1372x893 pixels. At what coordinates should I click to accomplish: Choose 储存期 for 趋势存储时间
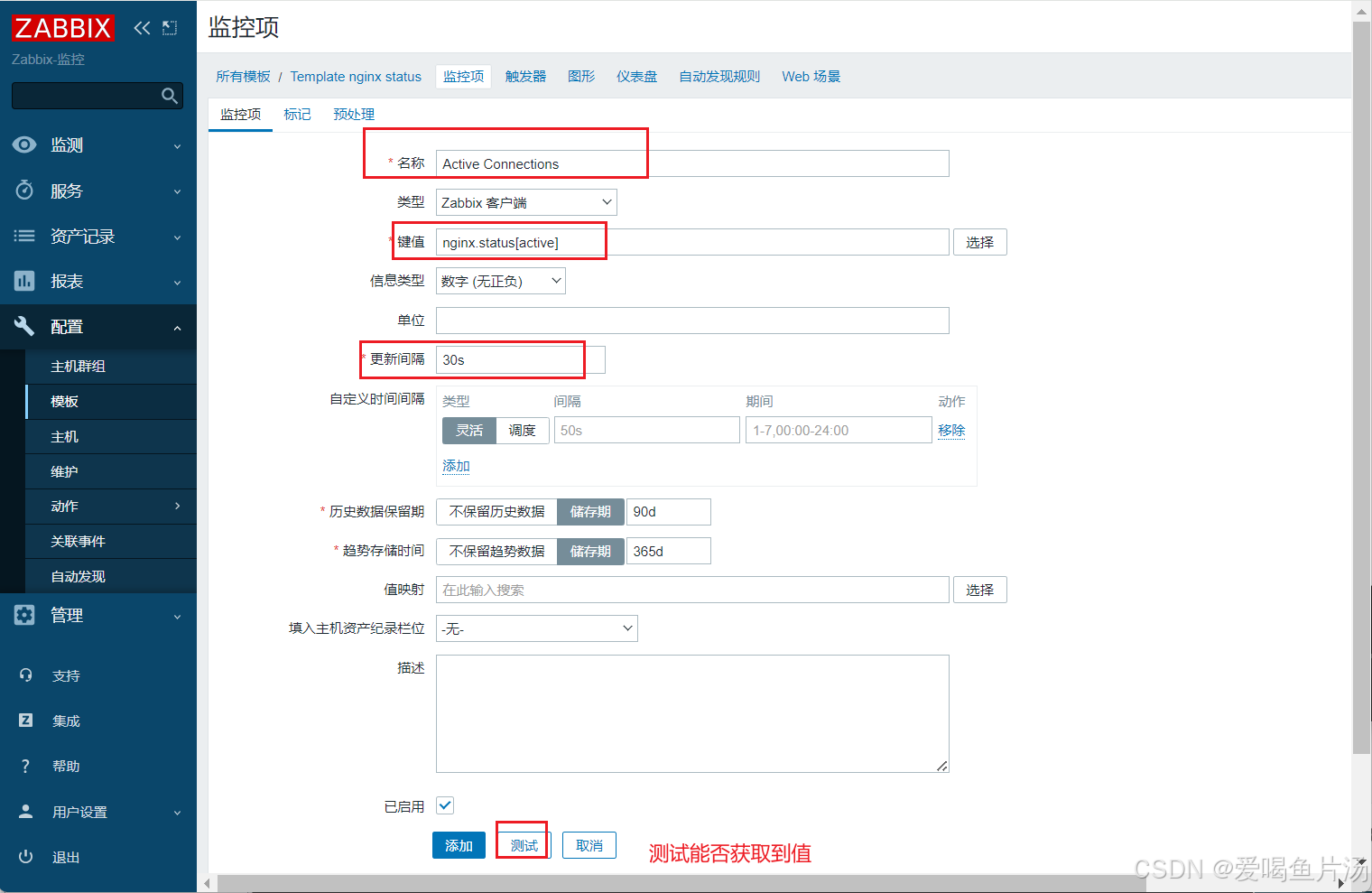click(x=590, y=551)
